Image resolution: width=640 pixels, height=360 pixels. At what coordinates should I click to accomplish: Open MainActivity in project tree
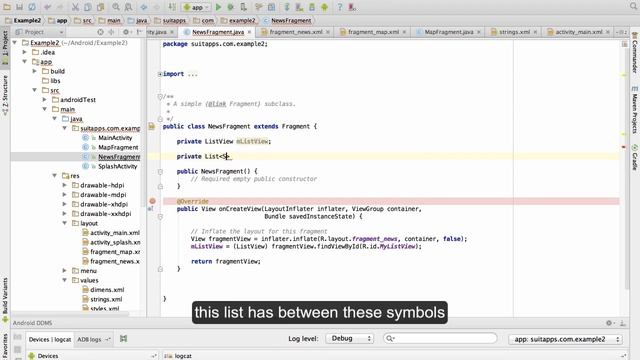[x=115, y=138]
